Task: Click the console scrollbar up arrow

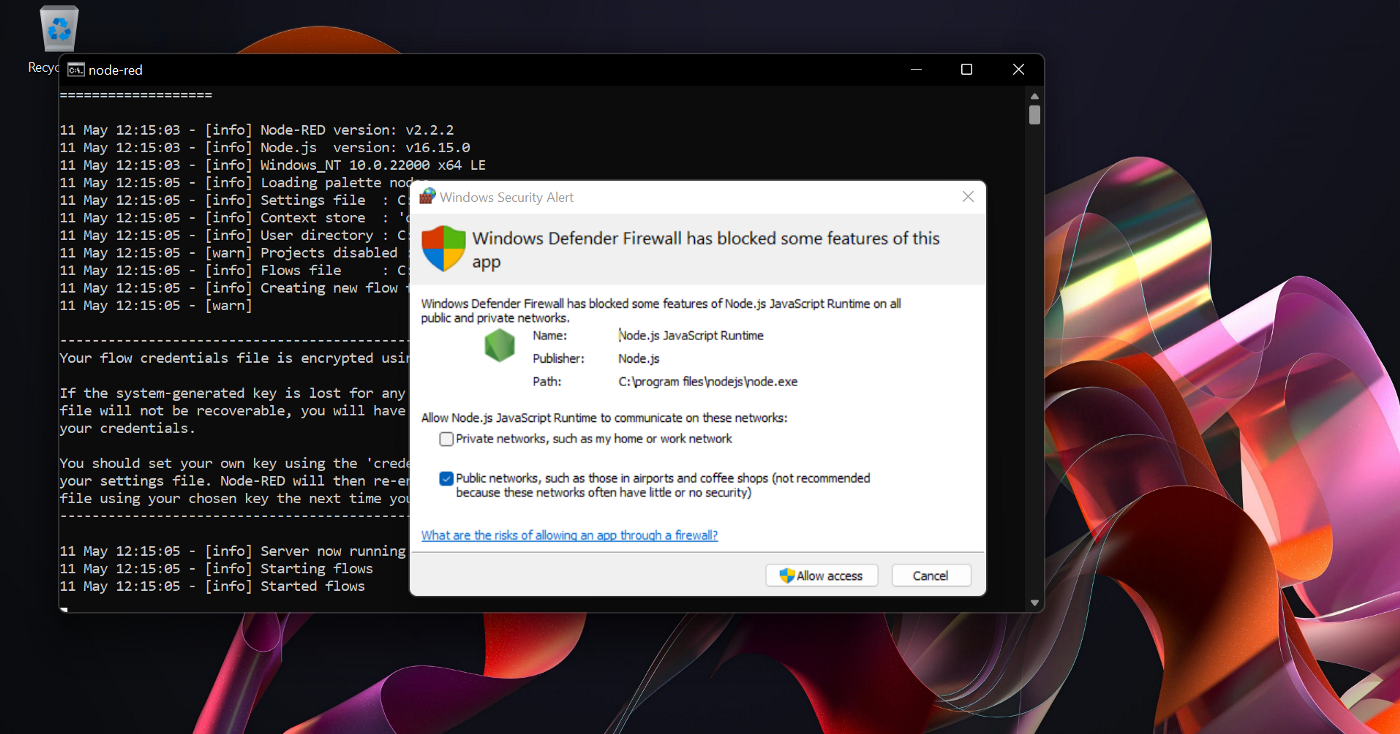Action: tap(1035, 96)
